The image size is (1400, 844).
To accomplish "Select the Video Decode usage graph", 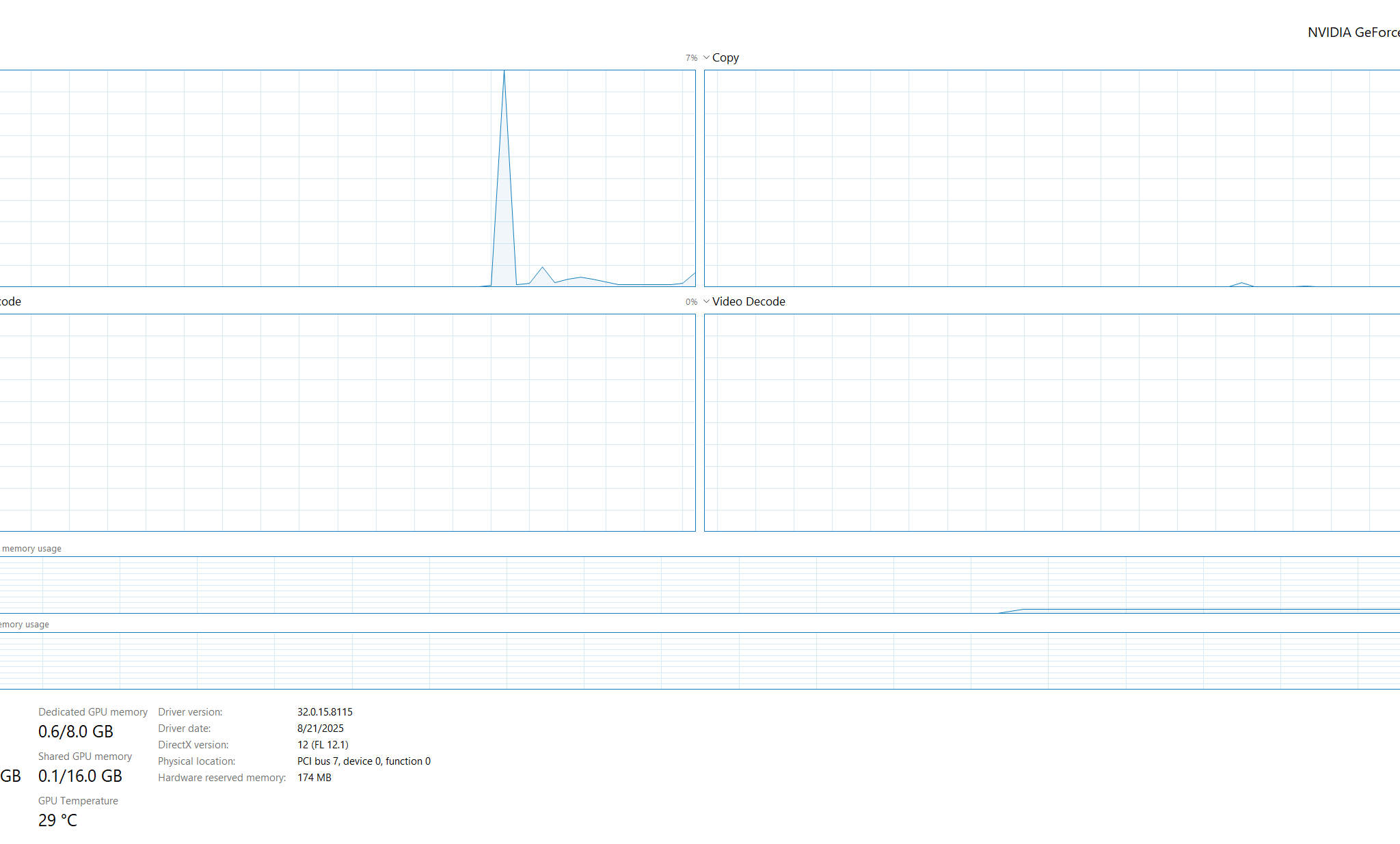I will pyautogui.click(x=1052, y=422).
